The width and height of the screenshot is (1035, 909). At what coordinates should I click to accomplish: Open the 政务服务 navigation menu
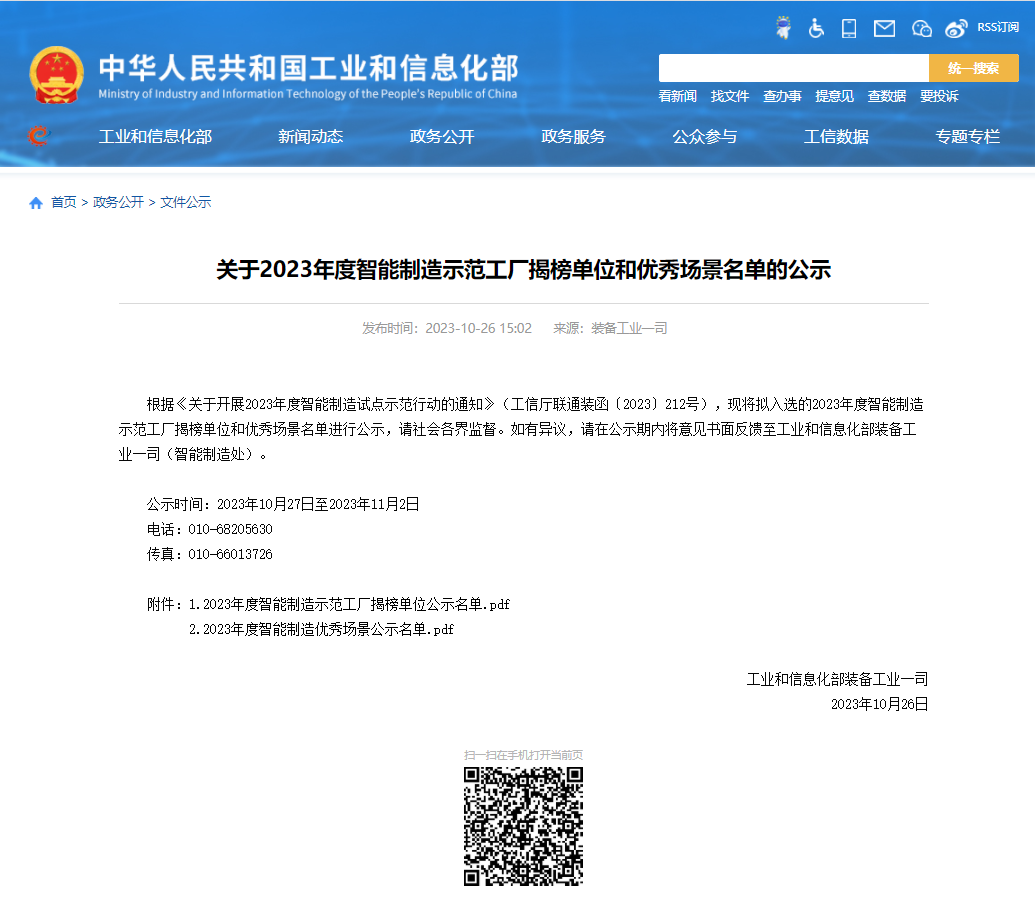[573, 137]
